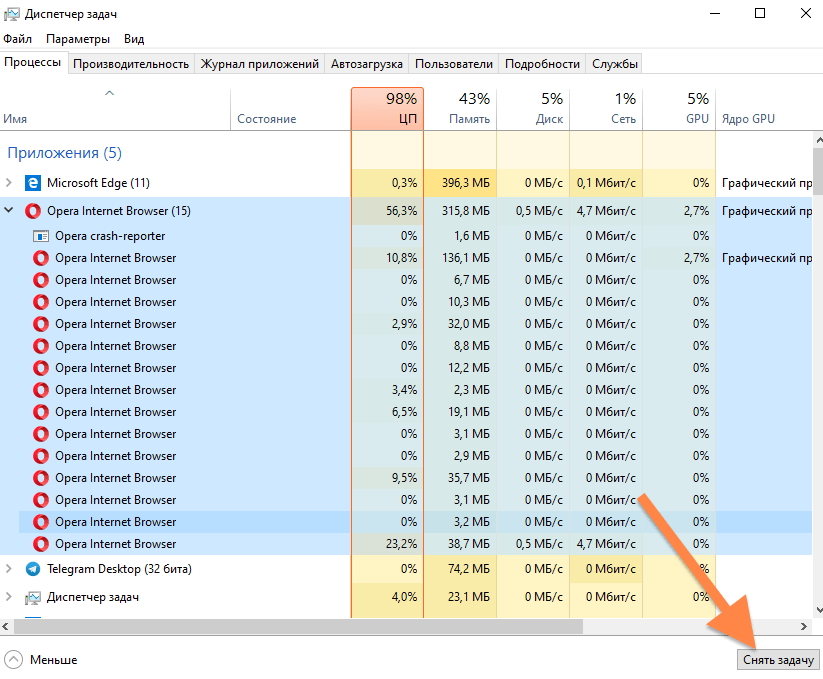The width and height of the screenshot is (823, 679).
Task: Select the Процессы tab
Action: pos(33,62)
